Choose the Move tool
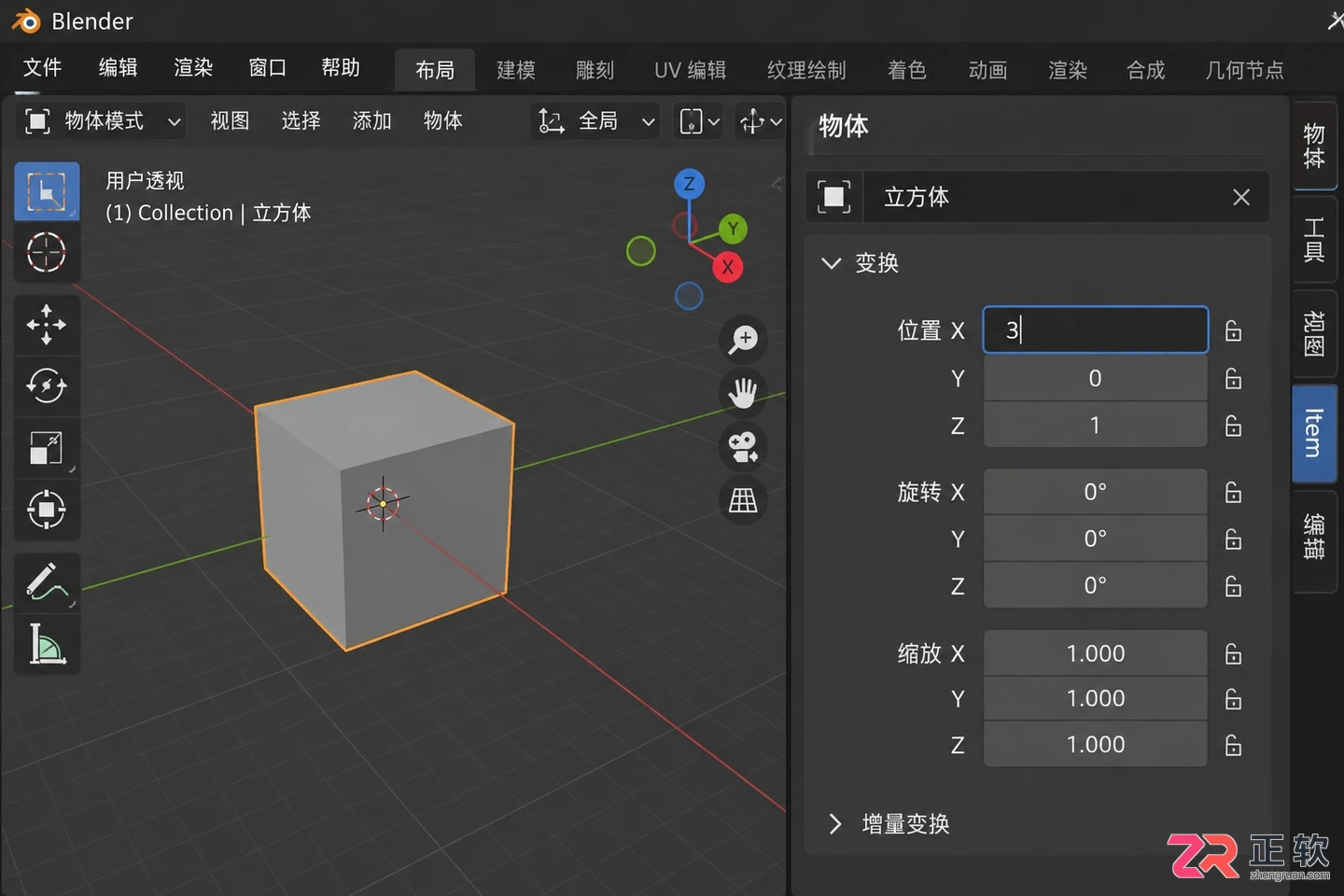Screen dimensions: 1344x896 click(x=47, y=325)
